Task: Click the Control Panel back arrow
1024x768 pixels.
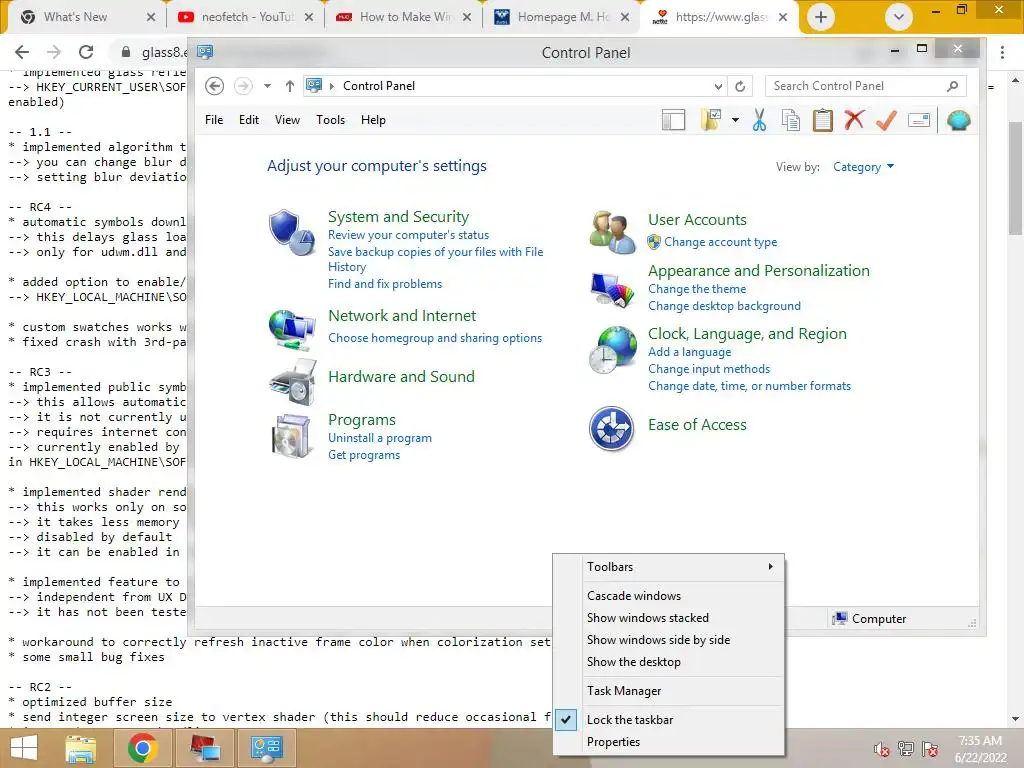Action: pyautogui.click(x=214, y=86)
